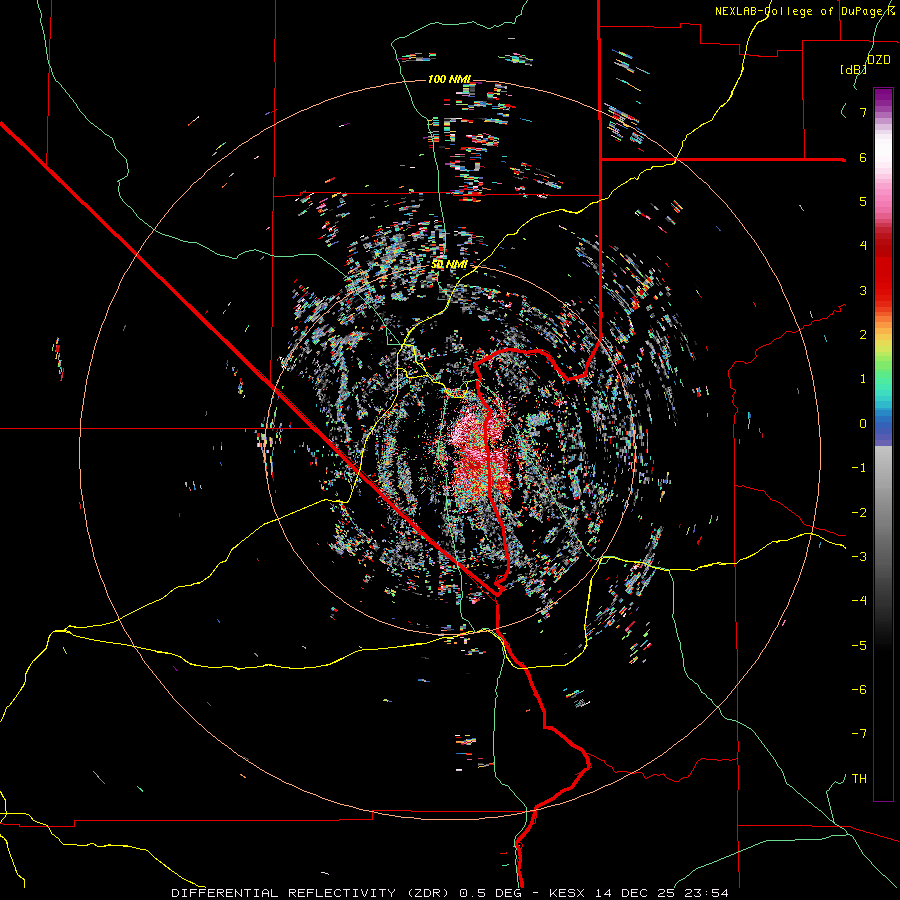Click the -4 value on the dB scale
The image size is (900, 900).
pyautogui.click(x=859, y=601)
